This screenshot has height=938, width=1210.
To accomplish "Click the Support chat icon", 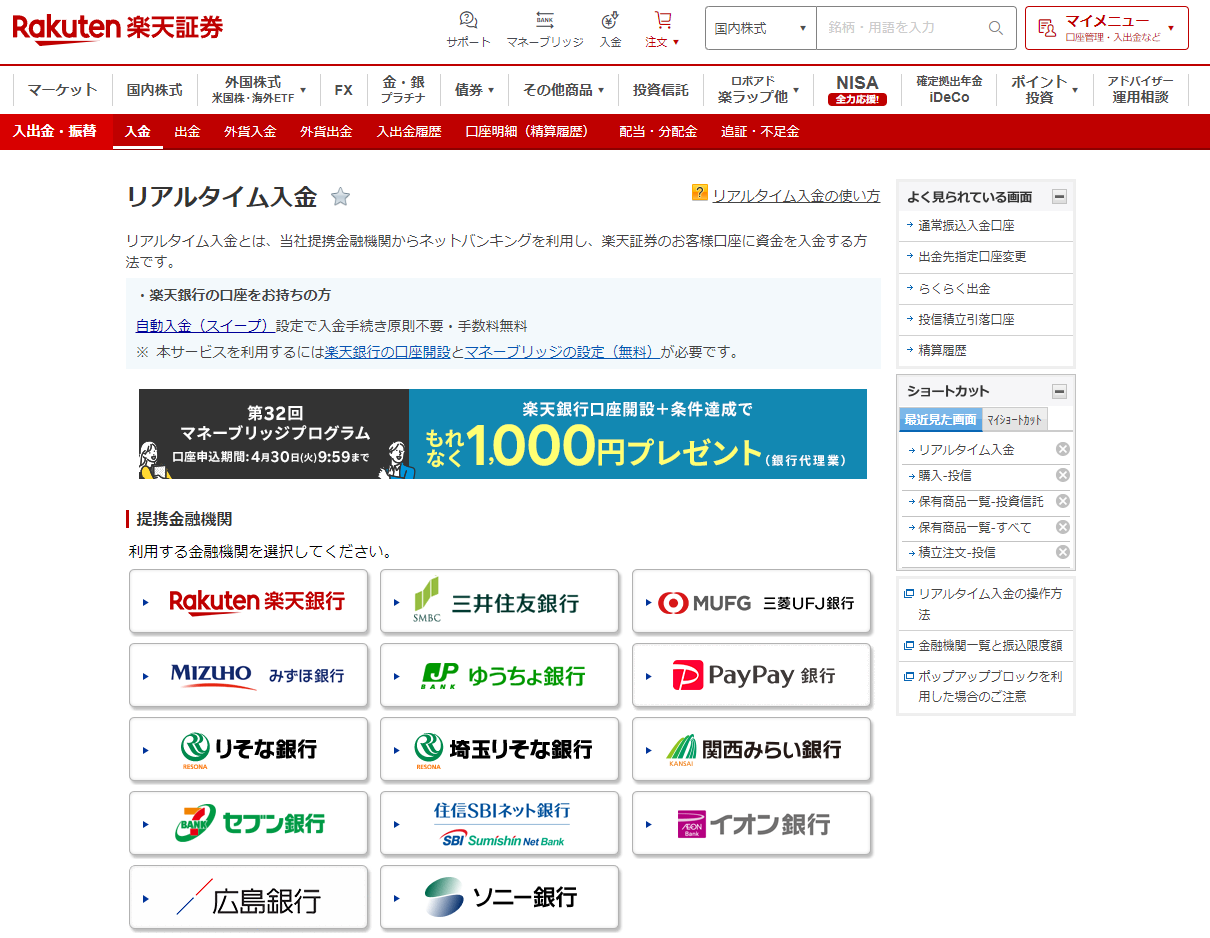I will coord(468,20).
